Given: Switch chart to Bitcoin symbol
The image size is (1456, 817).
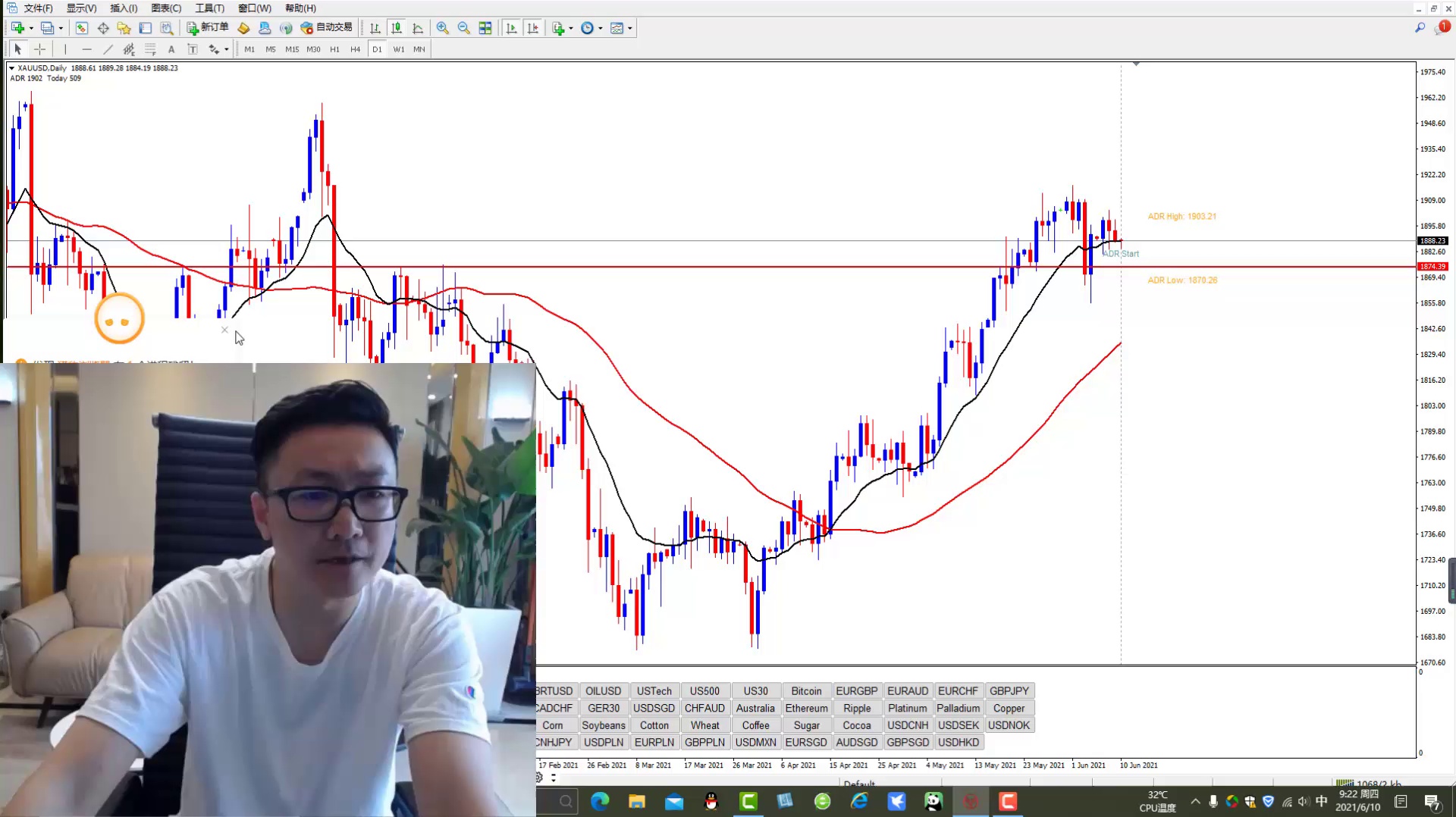Looking at the screenshot, I should click(x=806, y=691).
